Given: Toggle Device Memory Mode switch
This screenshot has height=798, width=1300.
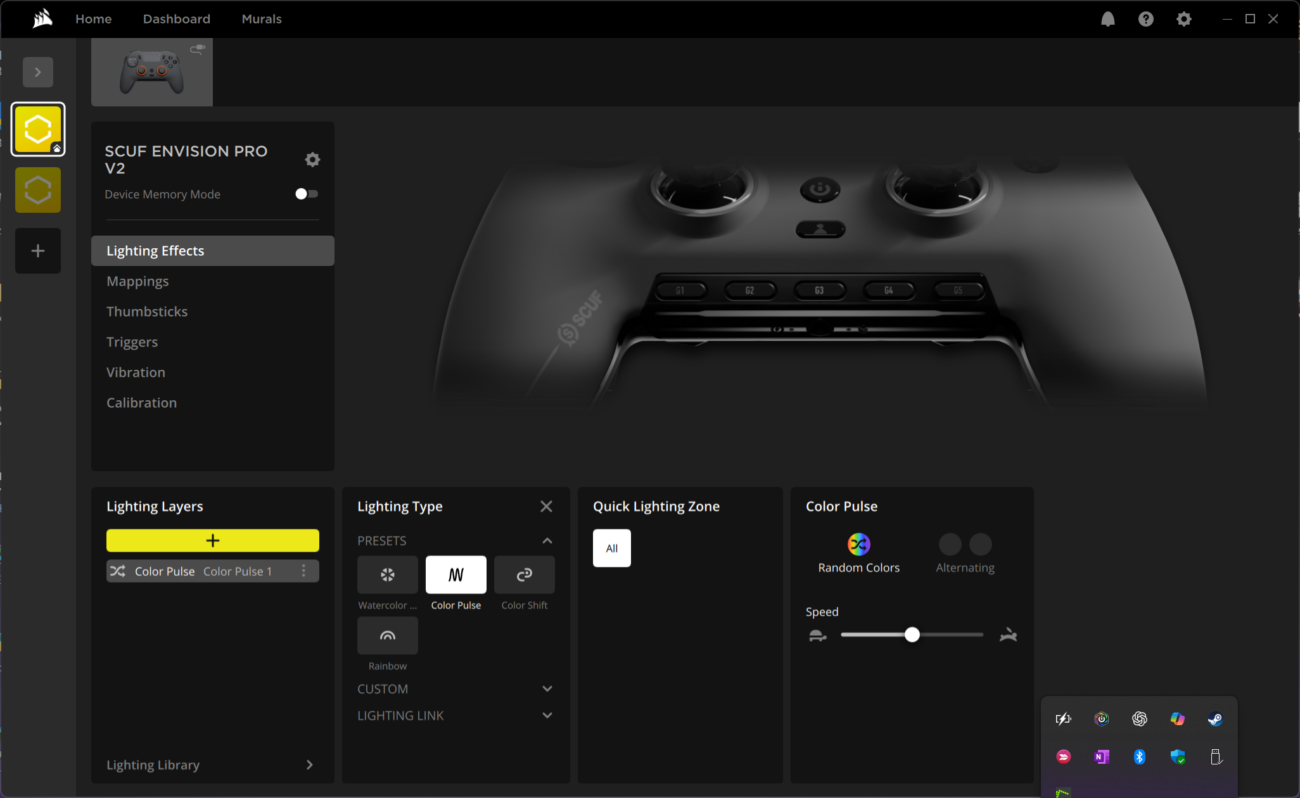Looking at the screenshot, I should point(307,194).
